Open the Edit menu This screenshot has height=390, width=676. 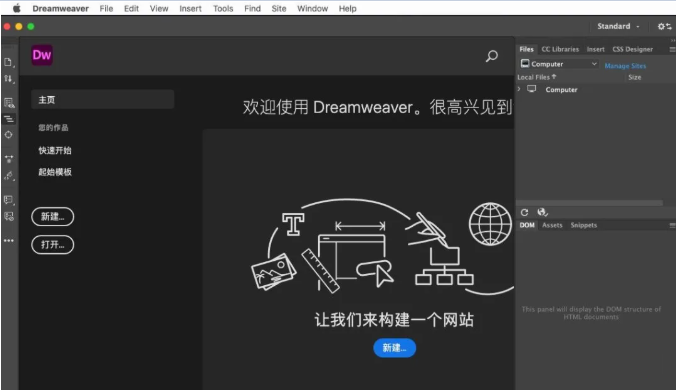tap(131, 8)
